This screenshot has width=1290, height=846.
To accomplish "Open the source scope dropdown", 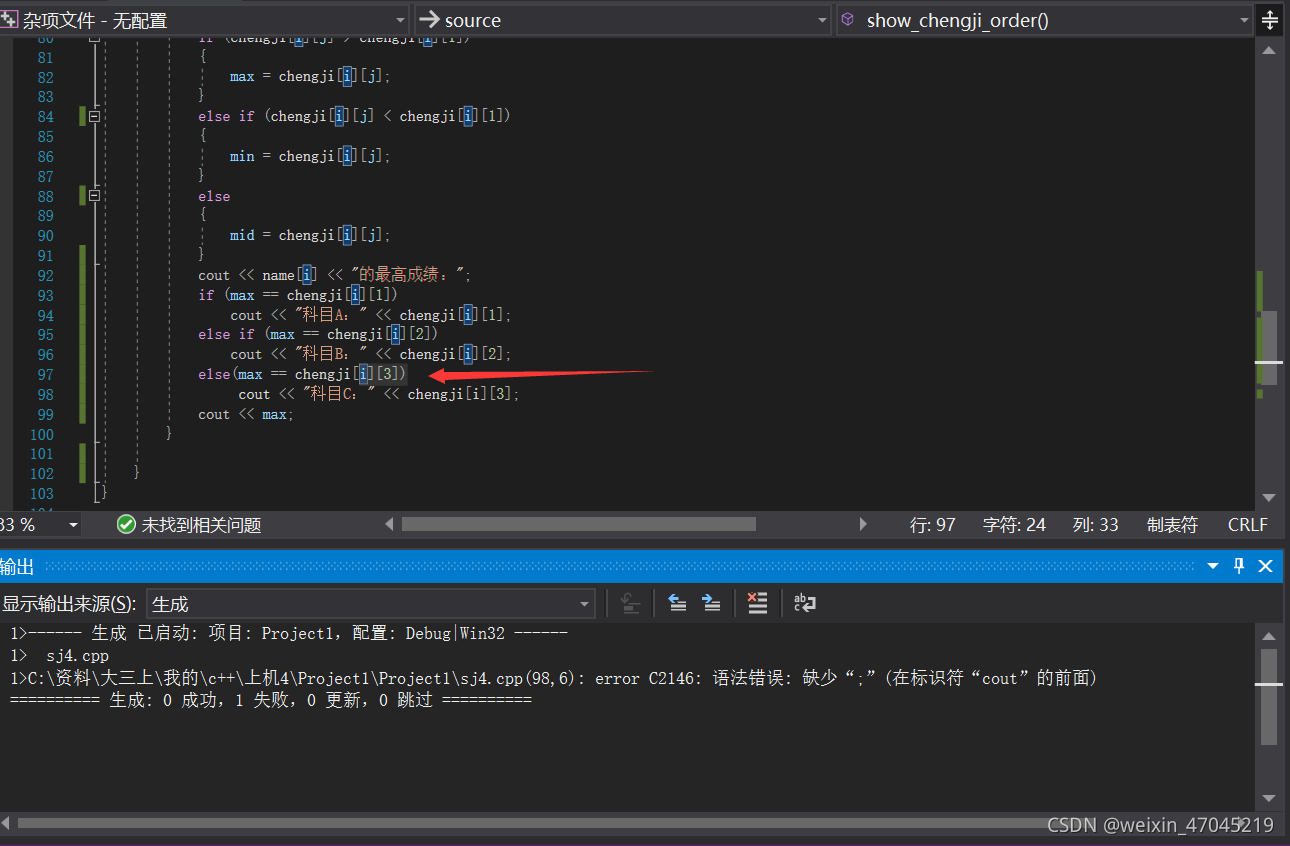I will (823, 20).
